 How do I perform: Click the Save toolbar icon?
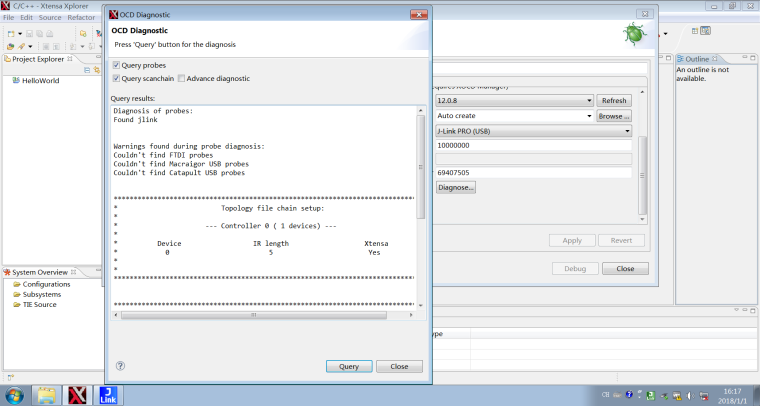[29, 33]
